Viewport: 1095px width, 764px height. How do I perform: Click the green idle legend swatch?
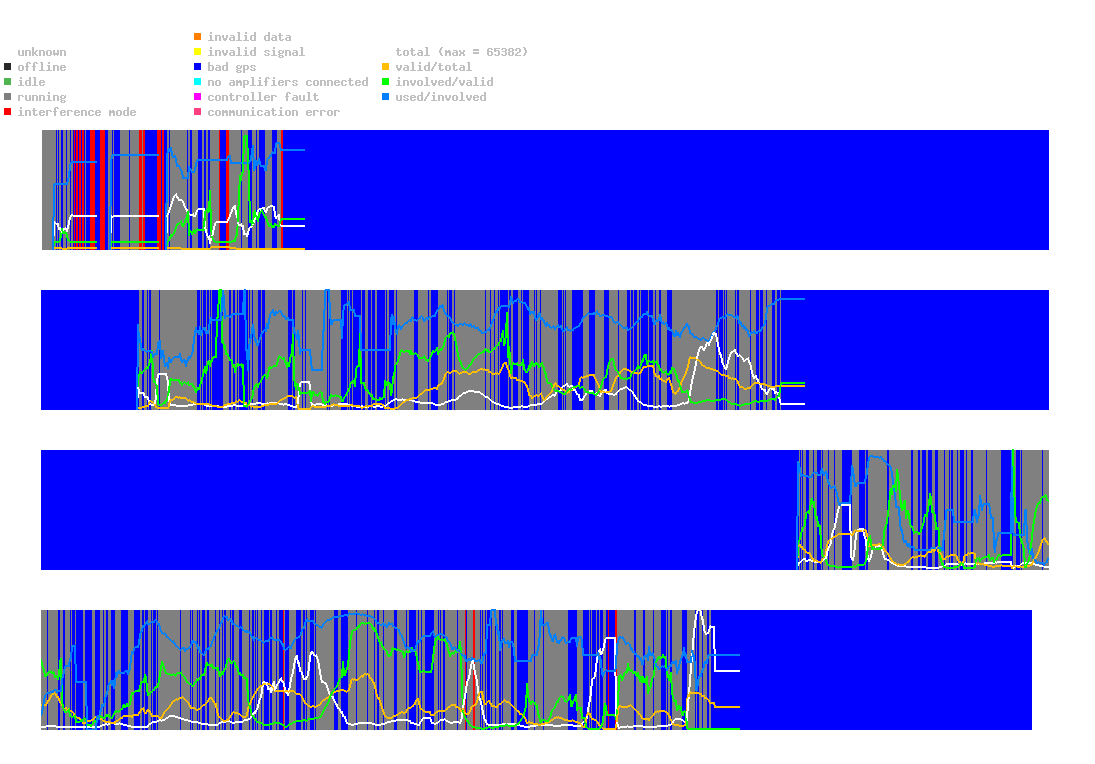pos(8,82)
